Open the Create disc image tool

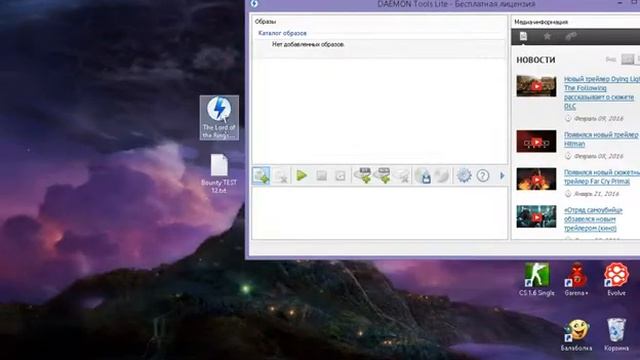pos(423,176)
